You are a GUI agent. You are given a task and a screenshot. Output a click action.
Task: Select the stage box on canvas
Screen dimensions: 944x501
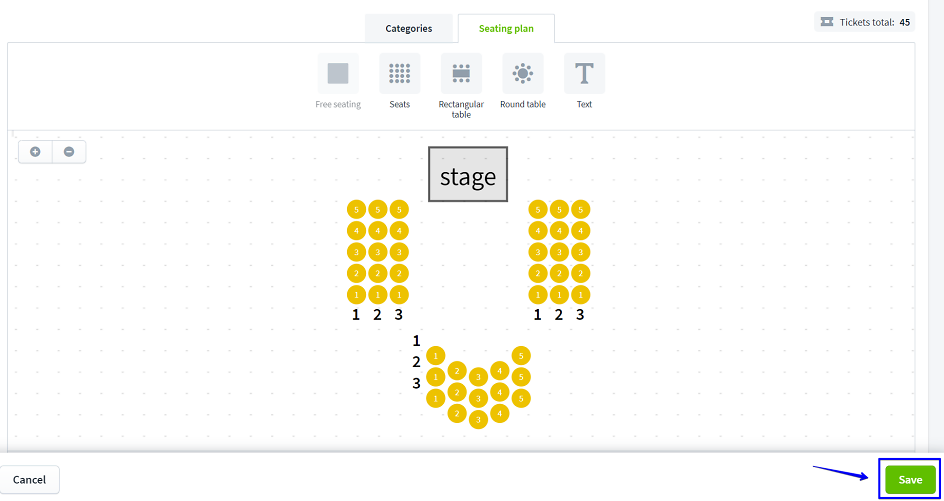click(x=468, y=174)
